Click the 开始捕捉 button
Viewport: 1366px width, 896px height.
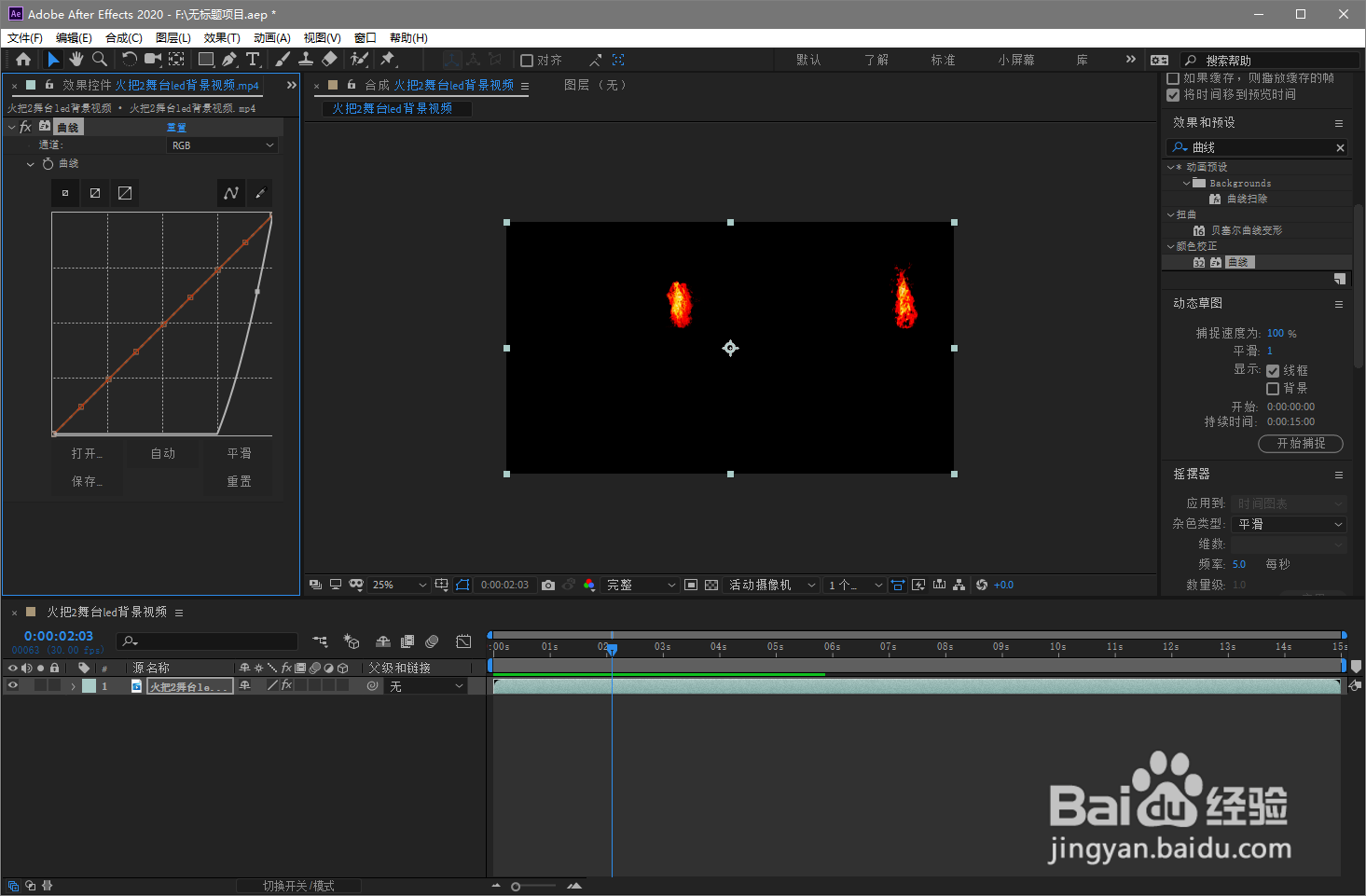point(1301,444)
